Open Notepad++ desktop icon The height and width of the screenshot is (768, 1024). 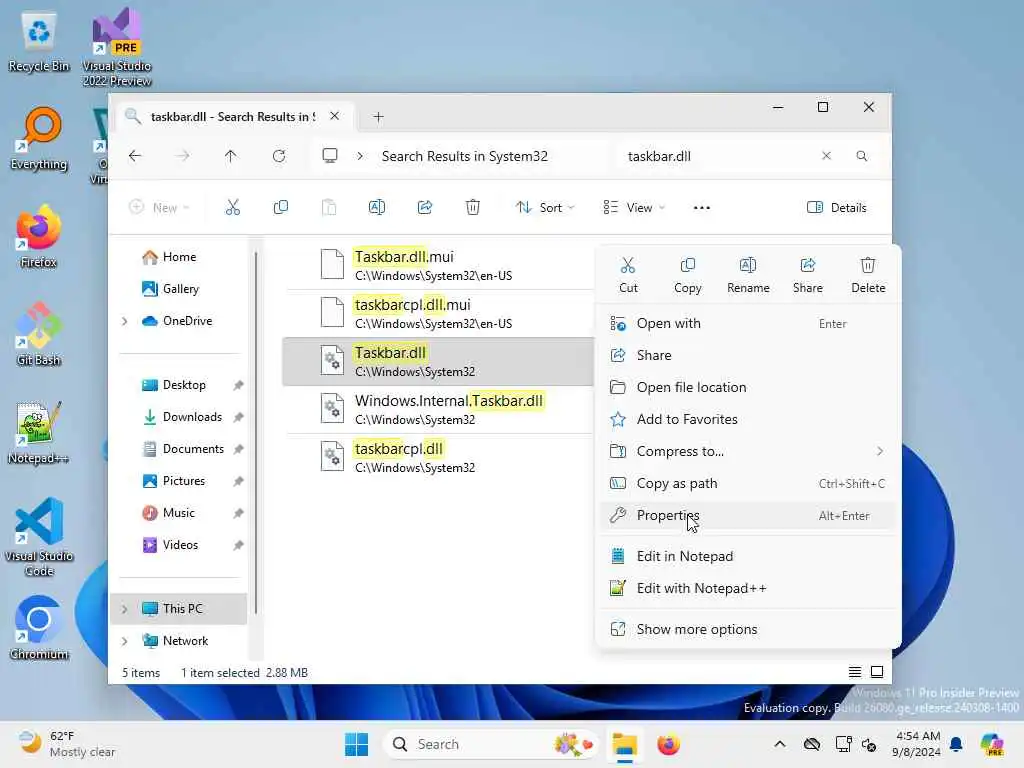39,432
